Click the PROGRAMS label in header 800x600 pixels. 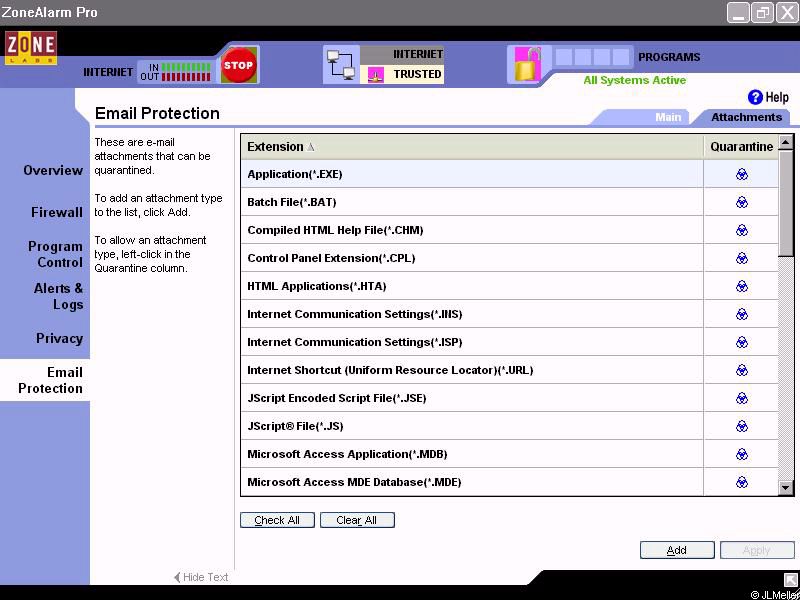click(x=669, y=57)
